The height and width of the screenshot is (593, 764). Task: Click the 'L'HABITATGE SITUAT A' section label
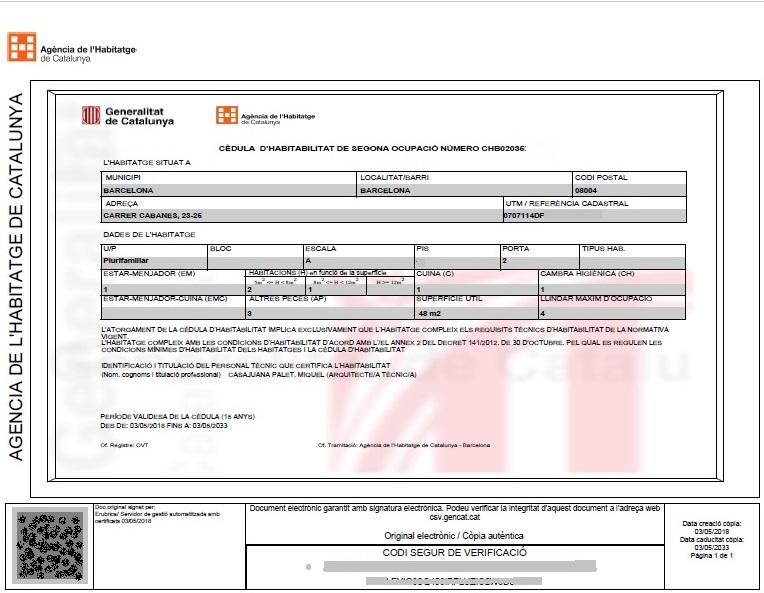147,162
